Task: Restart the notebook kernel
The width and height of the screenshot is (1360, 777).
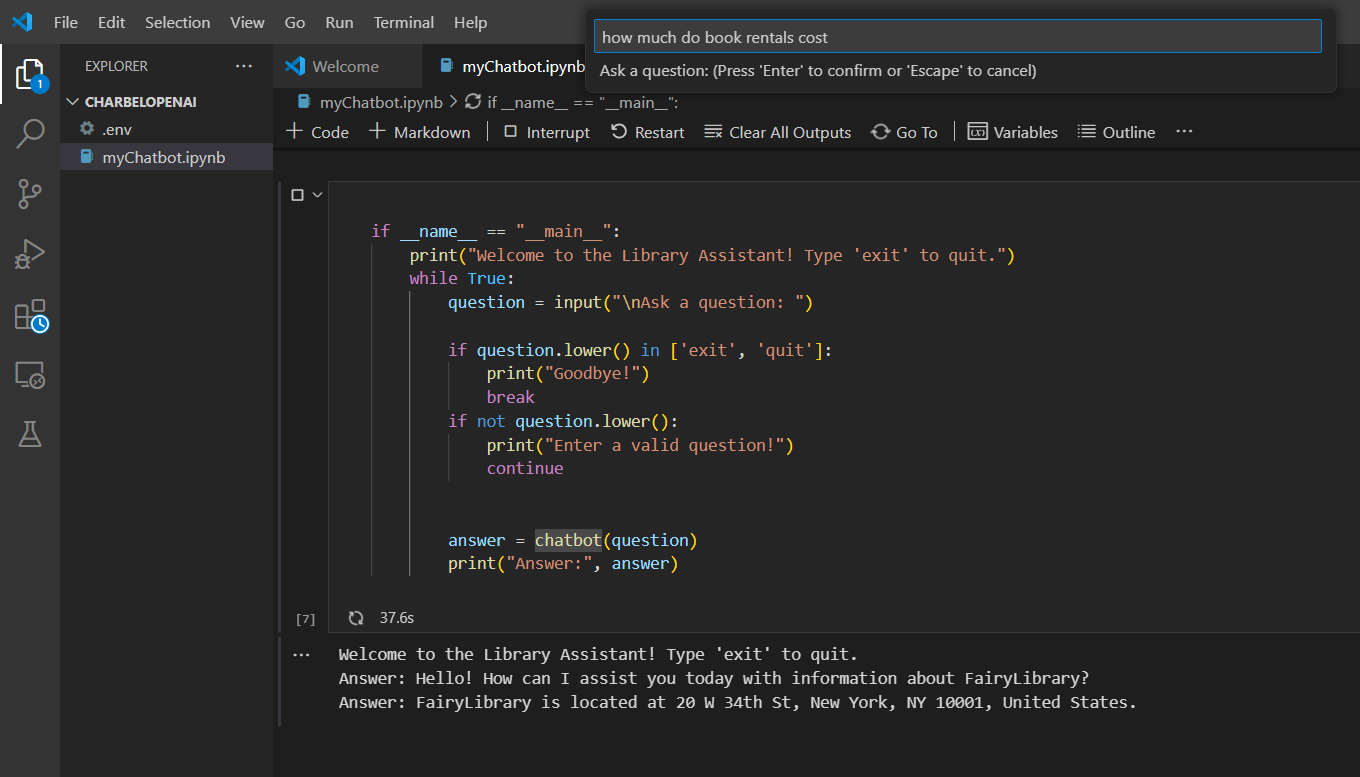Action: point(648,132)
